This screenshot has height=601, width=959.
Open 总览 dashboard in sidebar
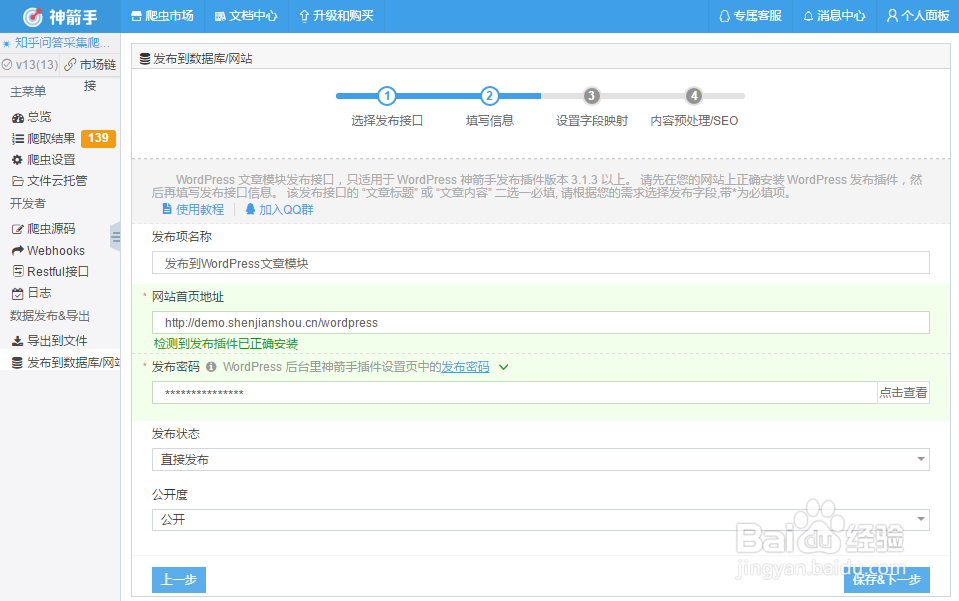pyautogui.click(x=32, y=117)
